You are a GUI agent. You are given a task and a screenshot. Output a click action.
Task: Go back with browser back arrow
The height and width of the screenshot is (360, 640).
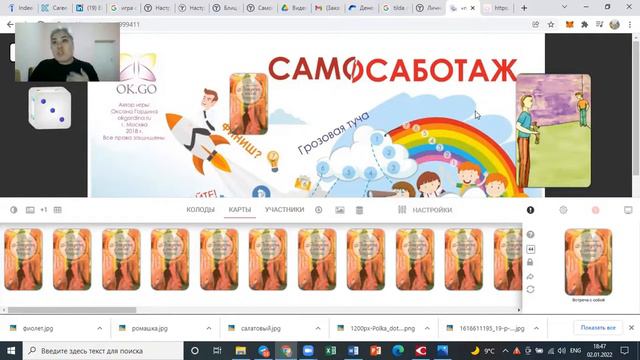point(10,24)
